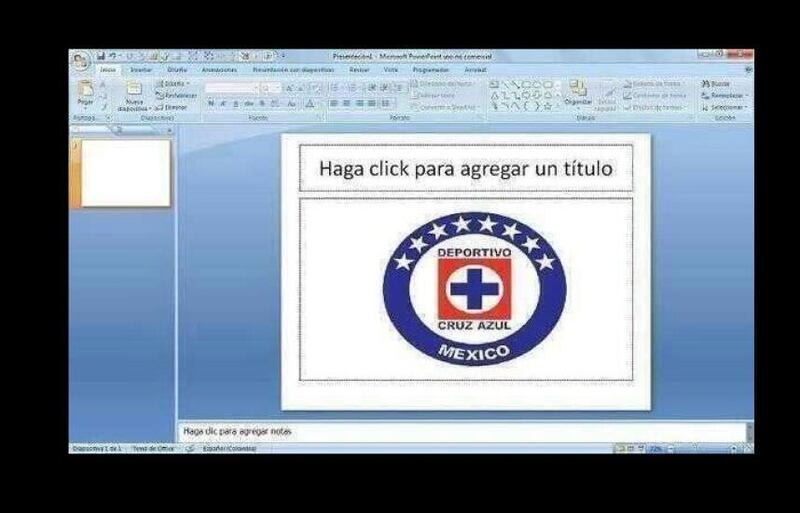Switch to Slide Sorter view in status bar
The height and width of the screenshot is (513, 800).
[631, 449]
